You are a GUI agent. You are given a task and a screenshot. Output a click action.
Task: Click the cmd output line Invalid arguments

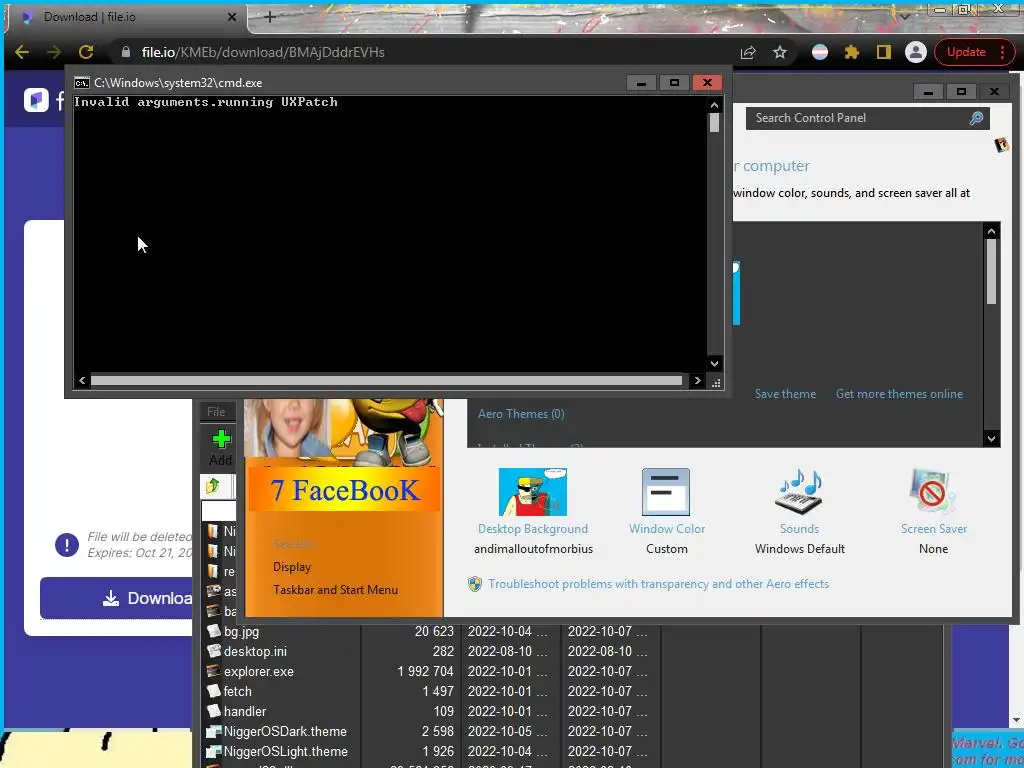206,102
